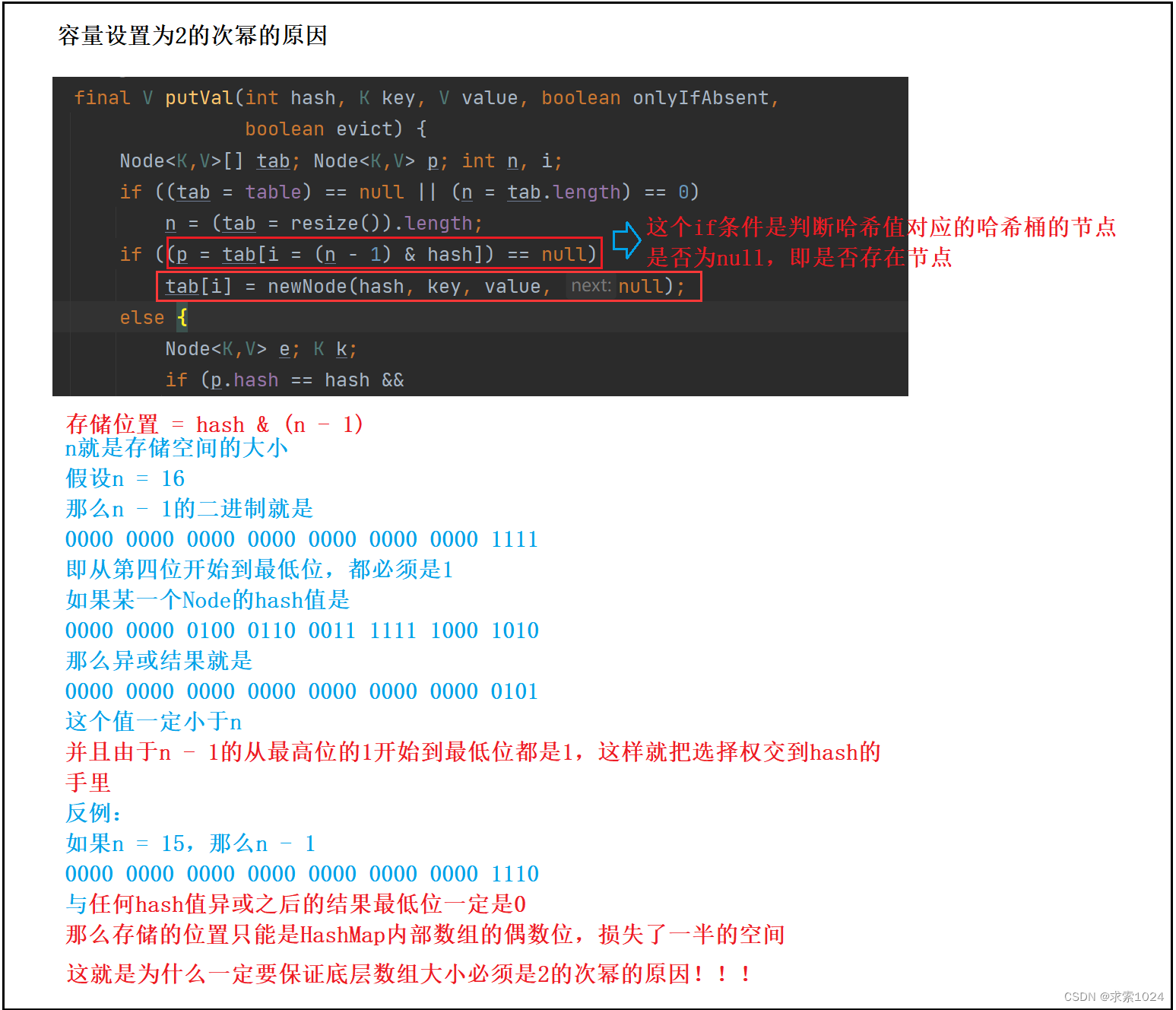1176x1010 pixels.
Task: Click the 'if ((tab = table) == null' line
Action: (409, 192)
